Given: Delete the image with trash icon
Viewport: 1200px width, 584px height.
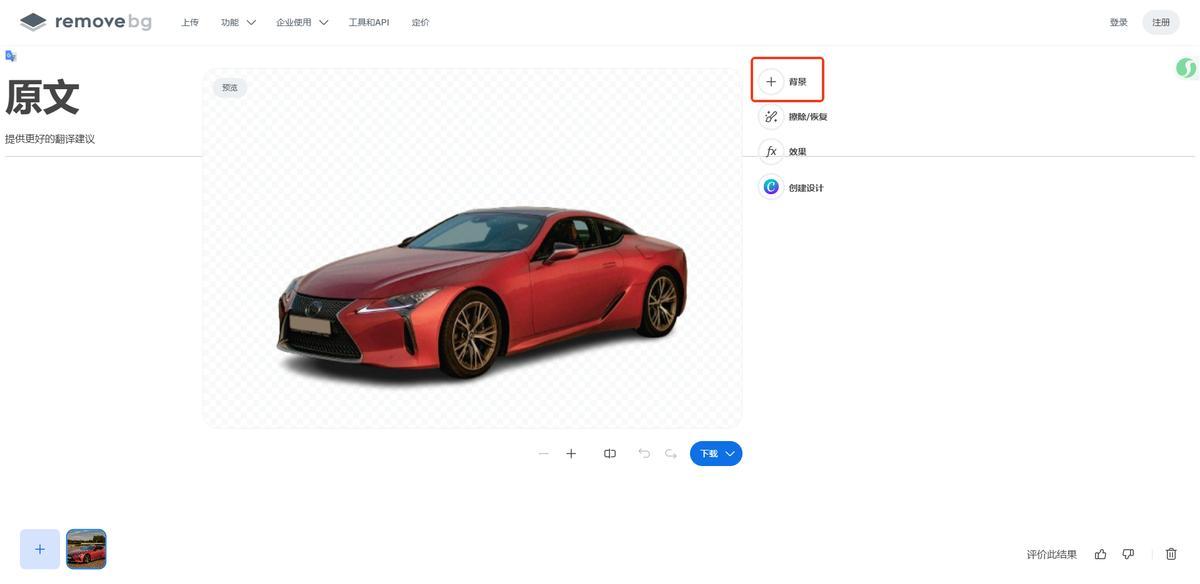Looking at the screenshot, I should pyautogui.click(x=1171, y=554).
